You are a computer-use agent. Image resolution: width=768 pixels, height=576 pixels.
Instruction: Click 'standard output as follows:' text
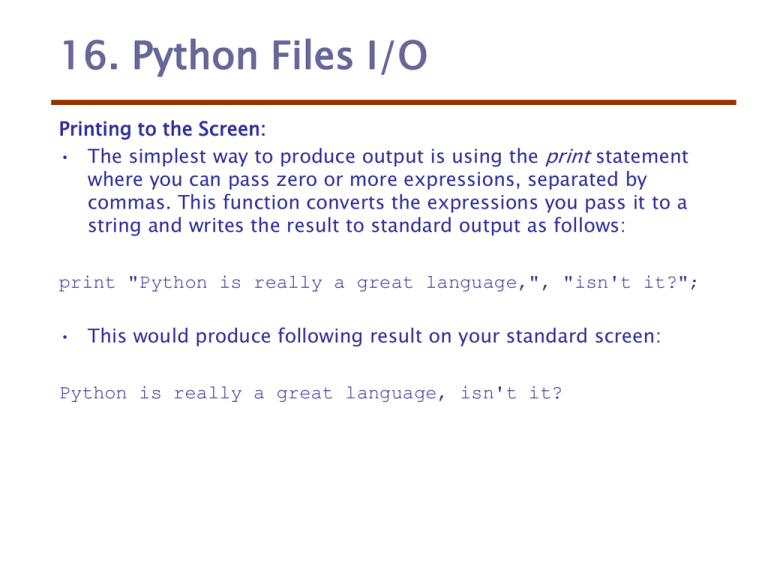(x=498, y=226)
